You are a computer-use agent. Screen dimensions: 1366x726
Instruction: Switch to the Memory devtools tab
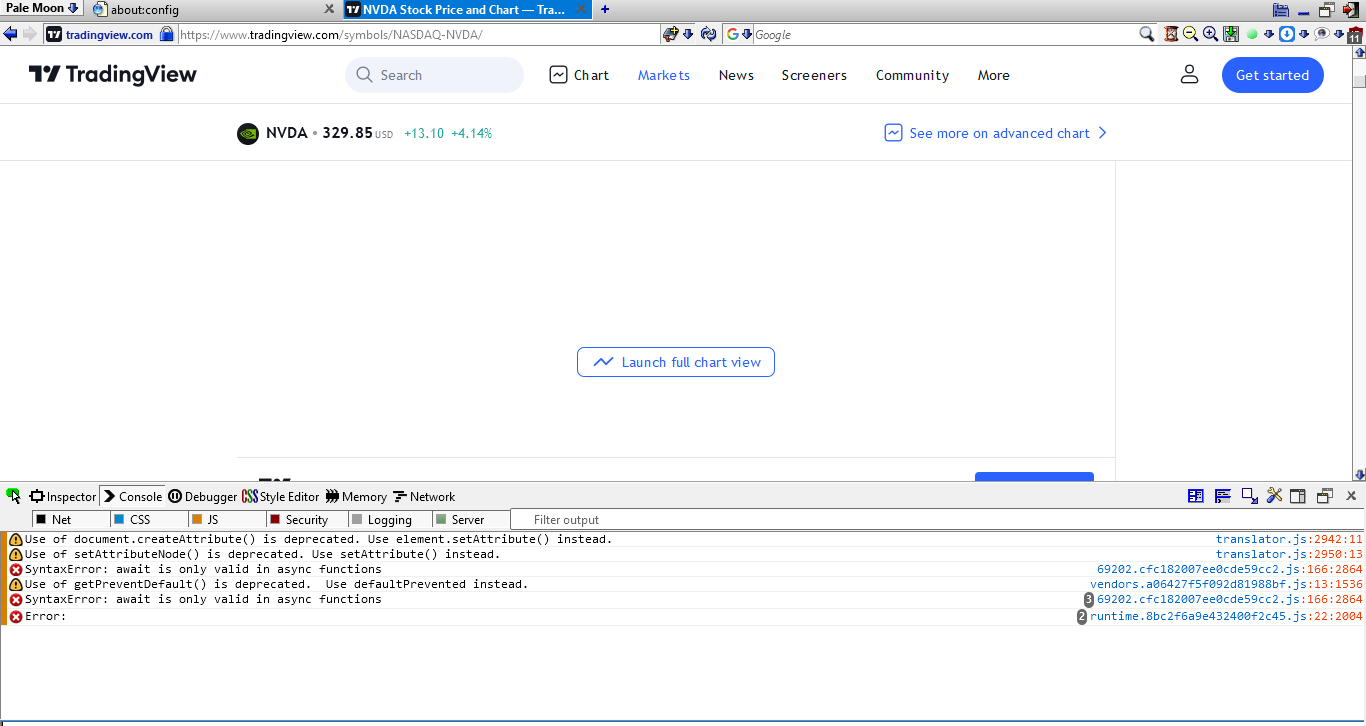(356, 496)
